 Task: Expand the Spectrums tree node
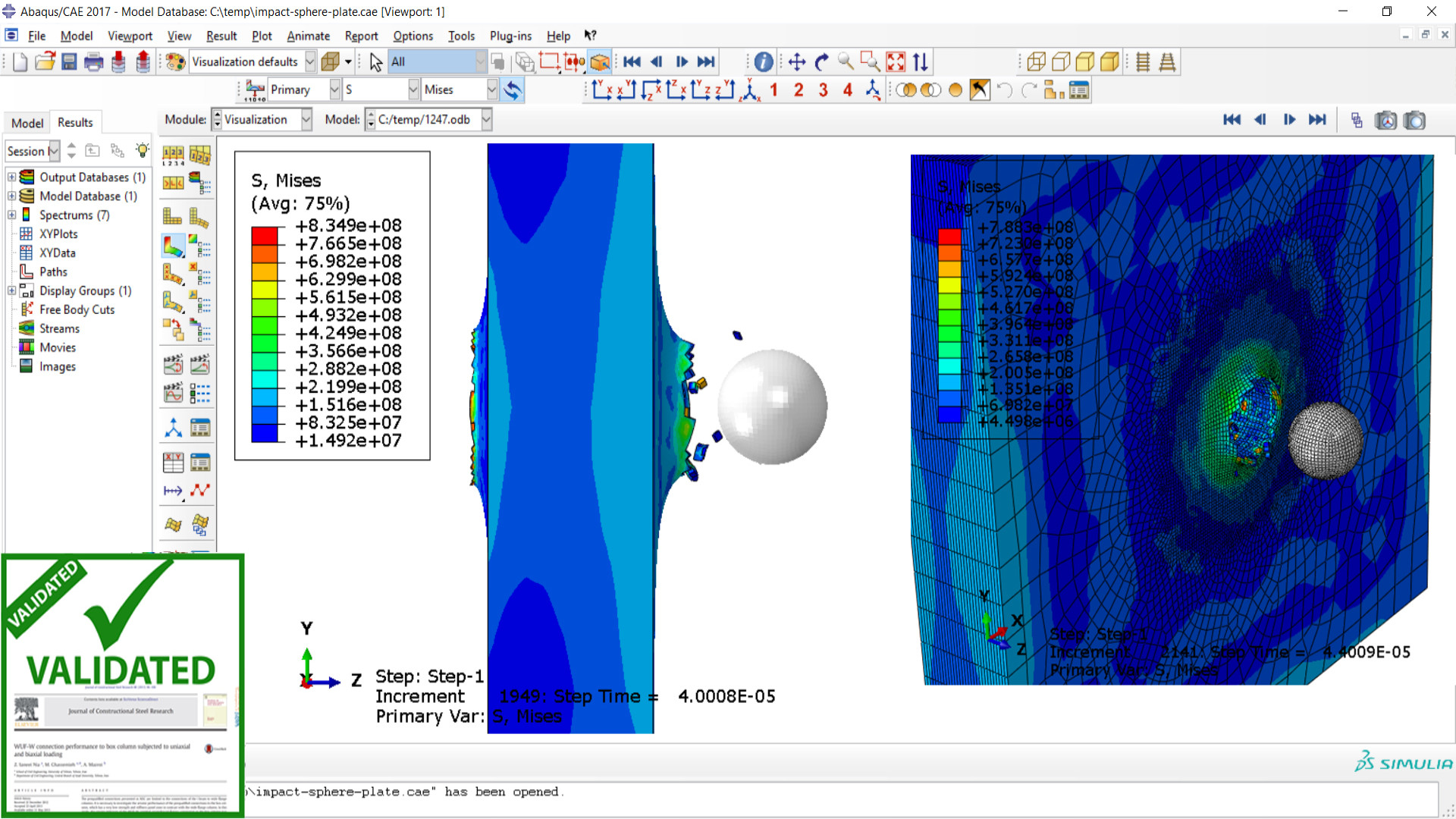(x=11, y=215)
